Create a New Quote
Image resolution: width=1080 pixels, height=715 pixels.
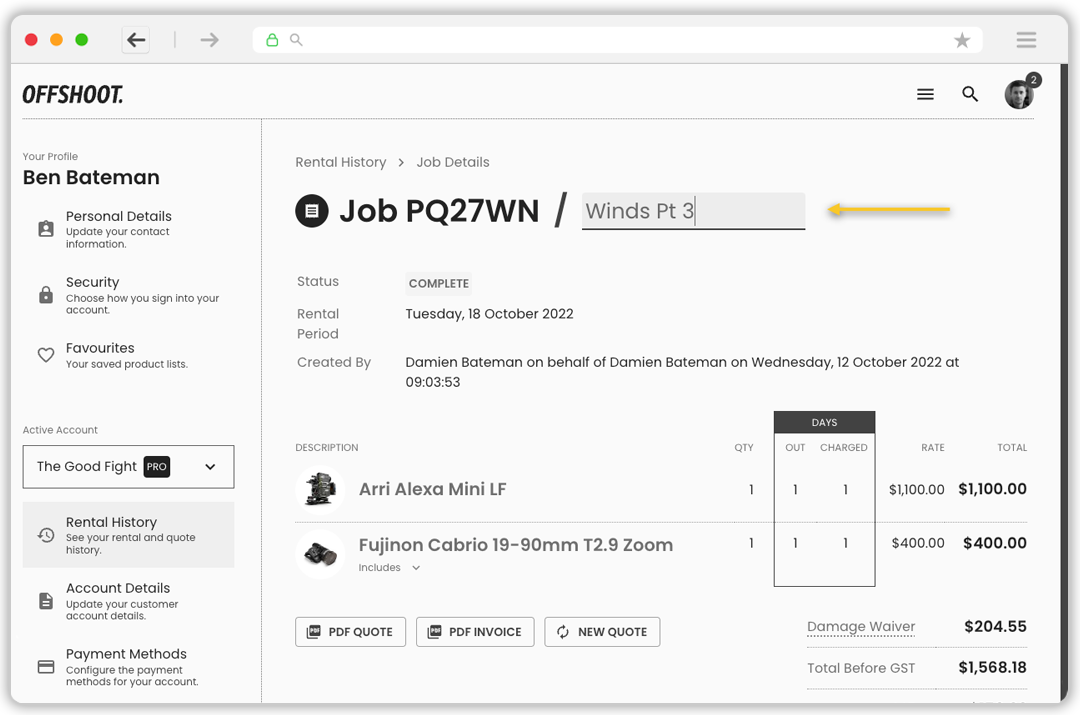(602, 632)
